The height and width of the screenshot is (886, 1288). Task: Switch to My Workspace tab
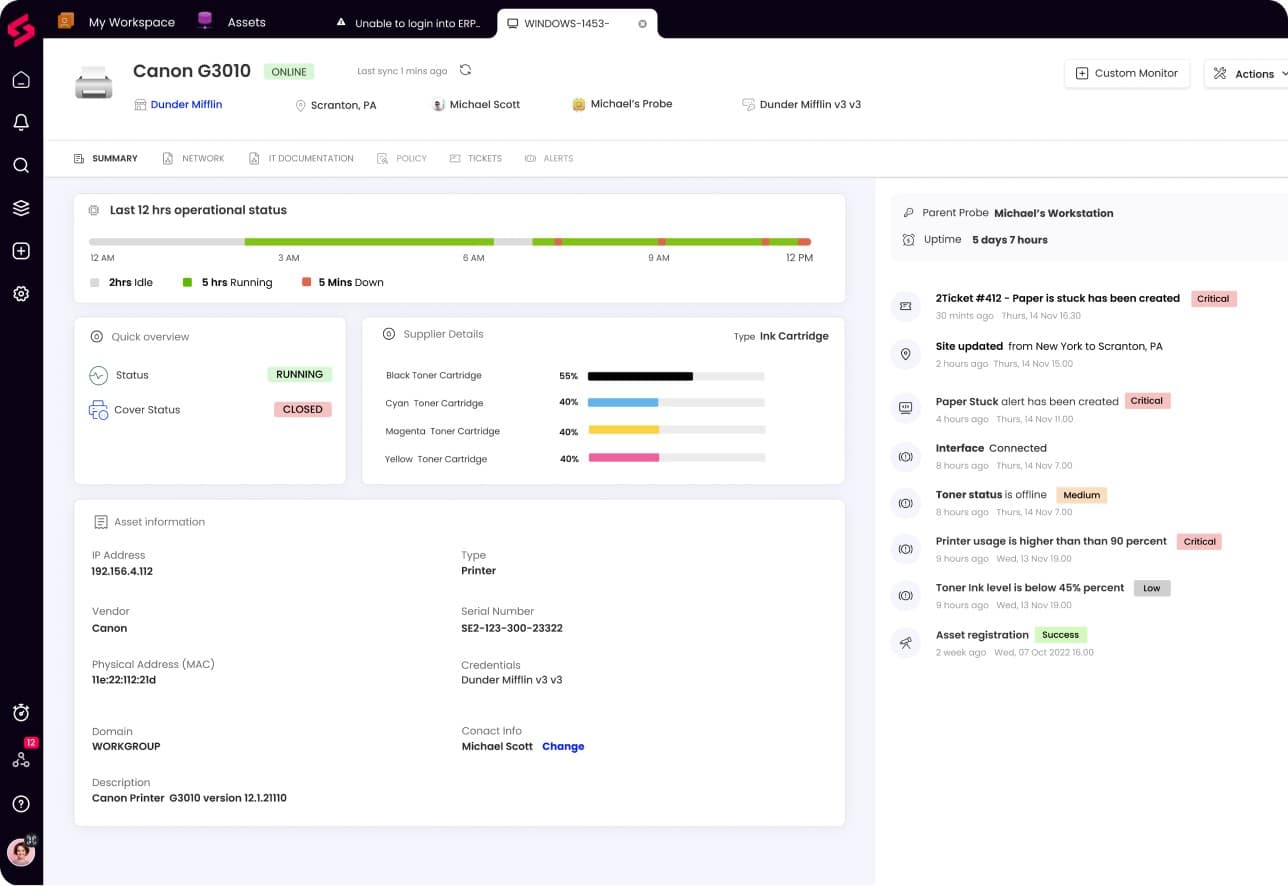point(117,21)
